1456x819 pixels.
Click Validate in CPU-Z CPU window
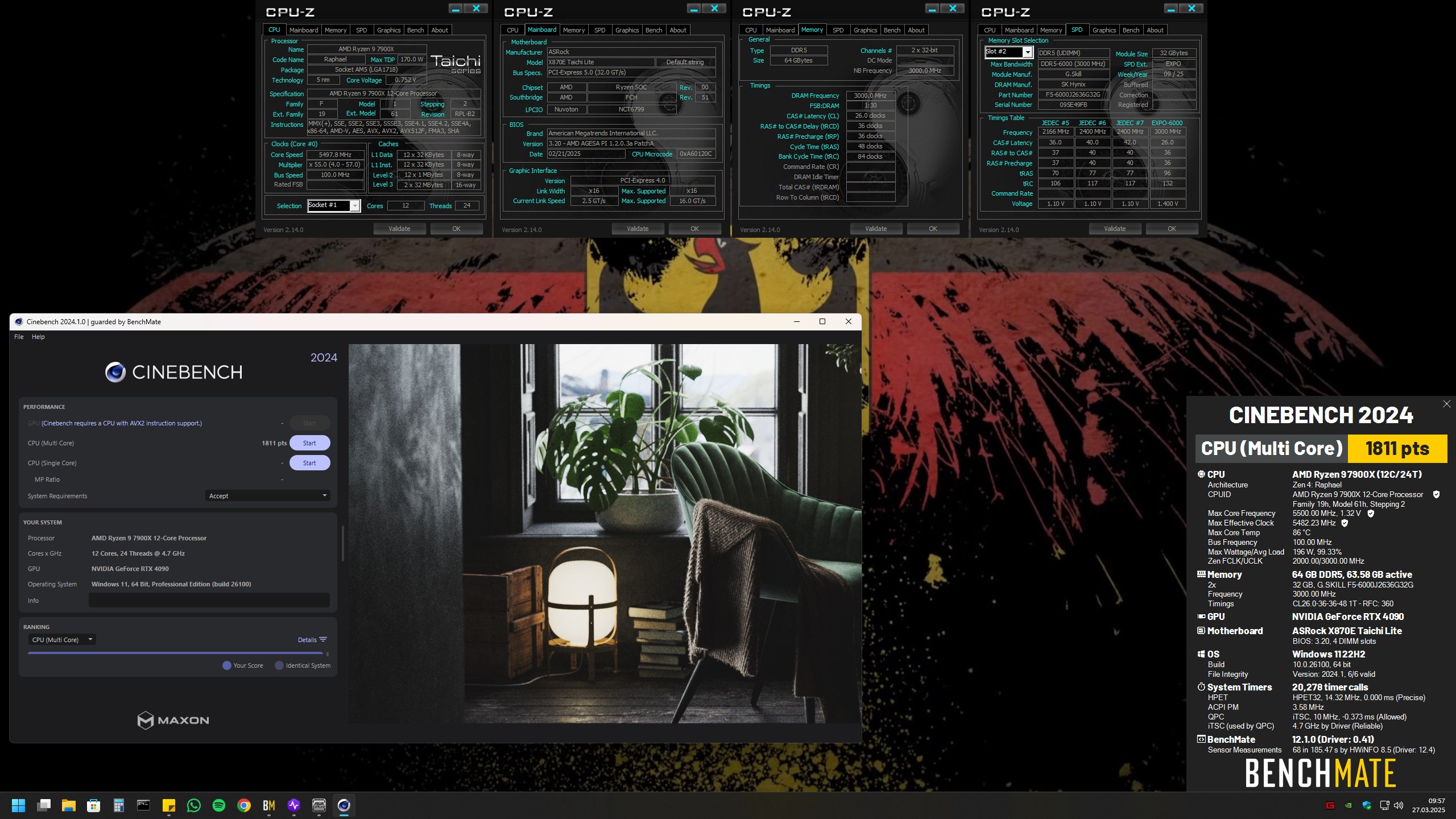(399, 229)
